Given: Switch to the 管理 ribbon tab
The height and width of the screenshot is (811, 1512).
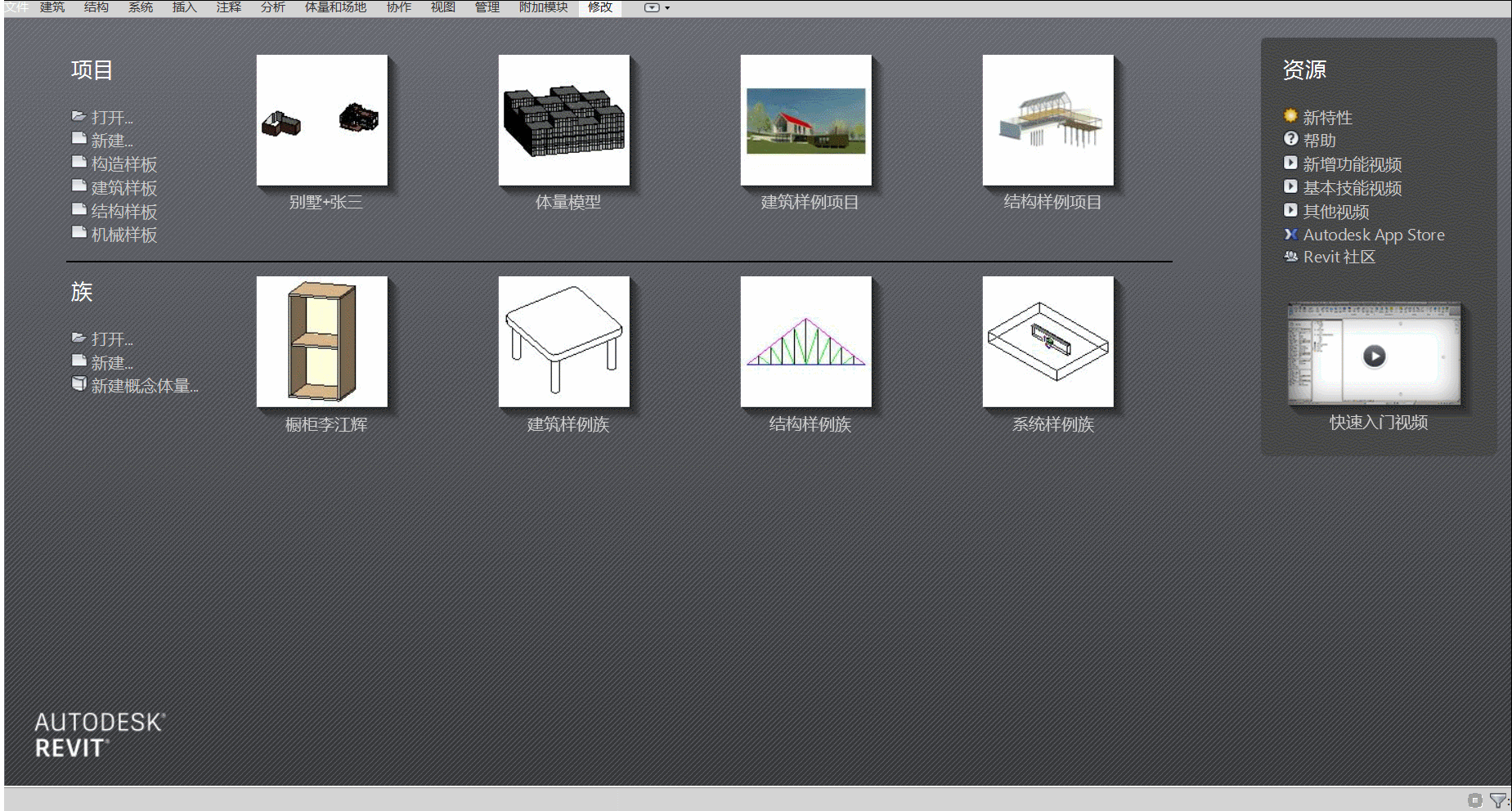Looking at the screenshot, I should [487, 7].
